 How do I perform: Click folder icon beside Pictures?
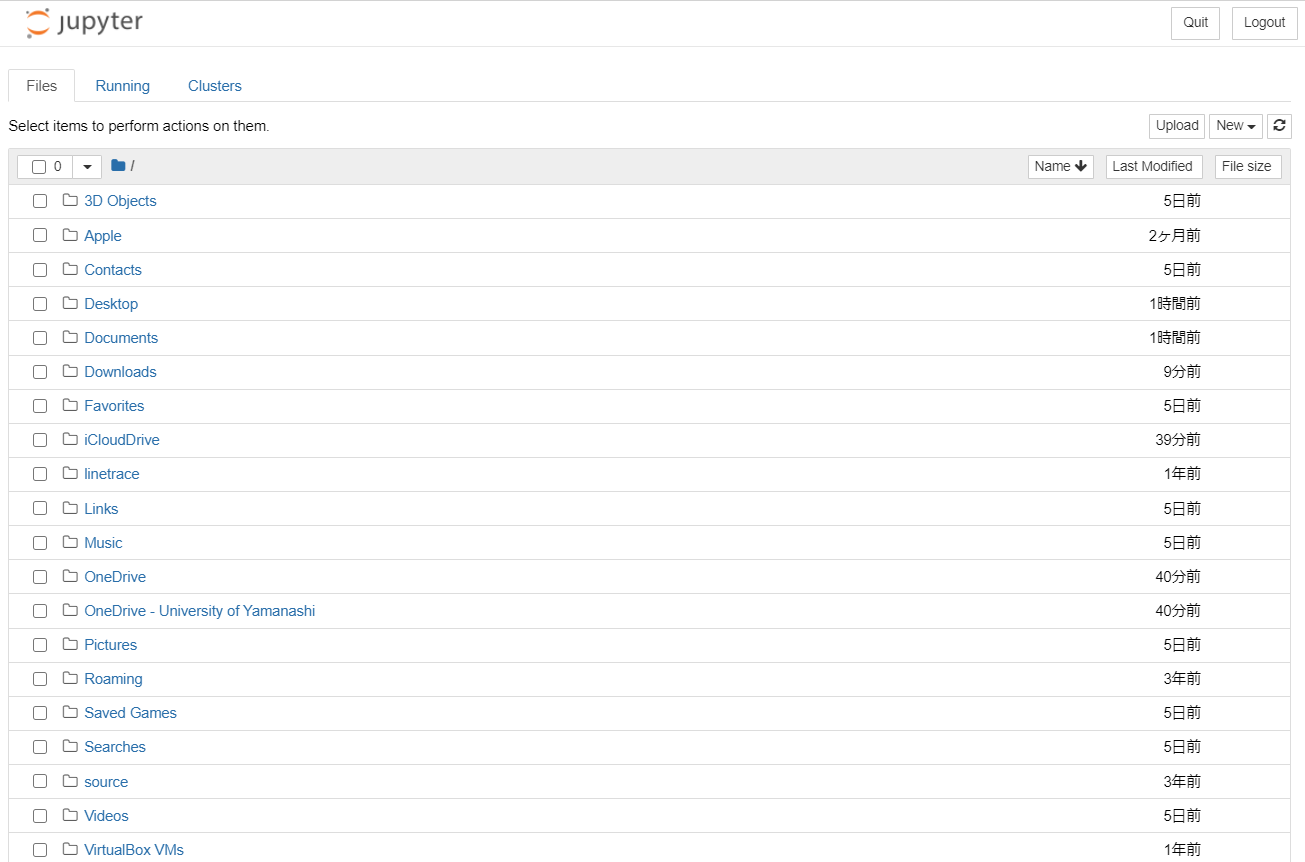coord(70,644)
